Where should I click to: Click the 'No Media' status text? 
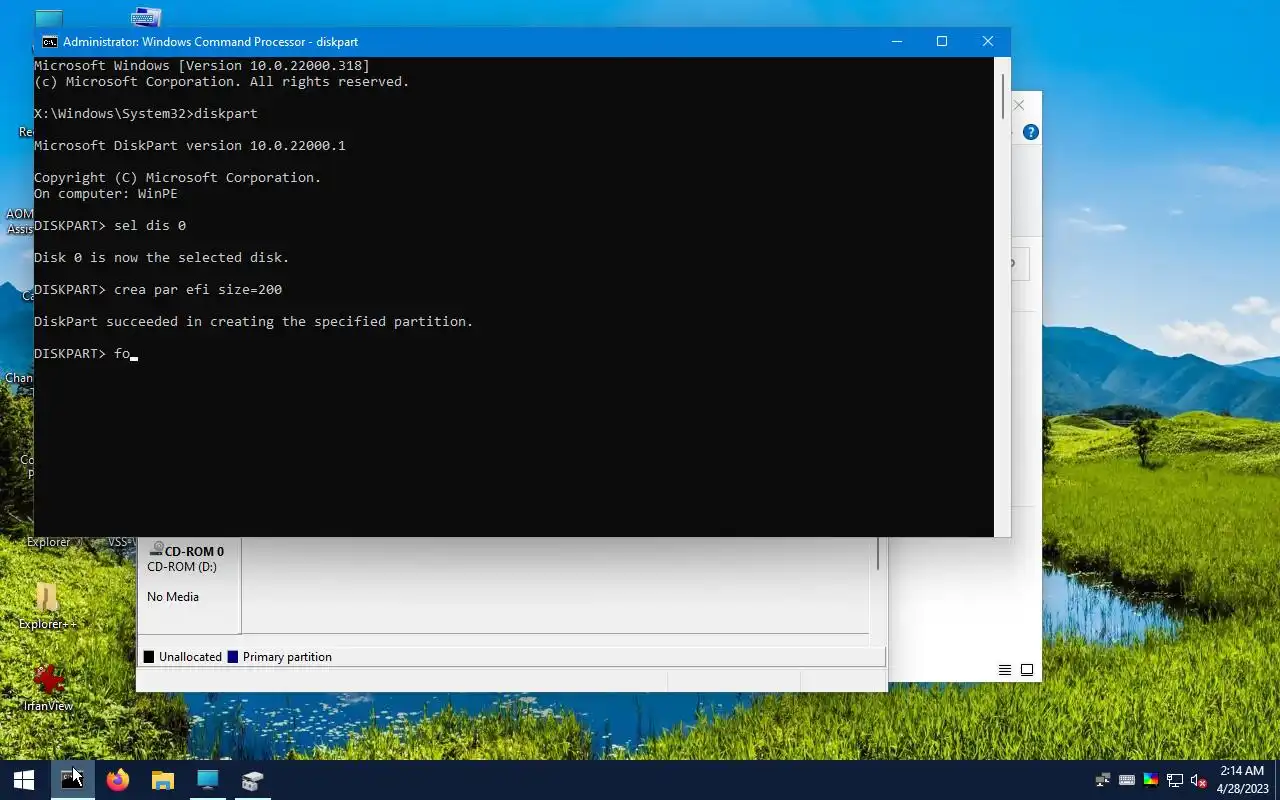click(x=173, y=597)
